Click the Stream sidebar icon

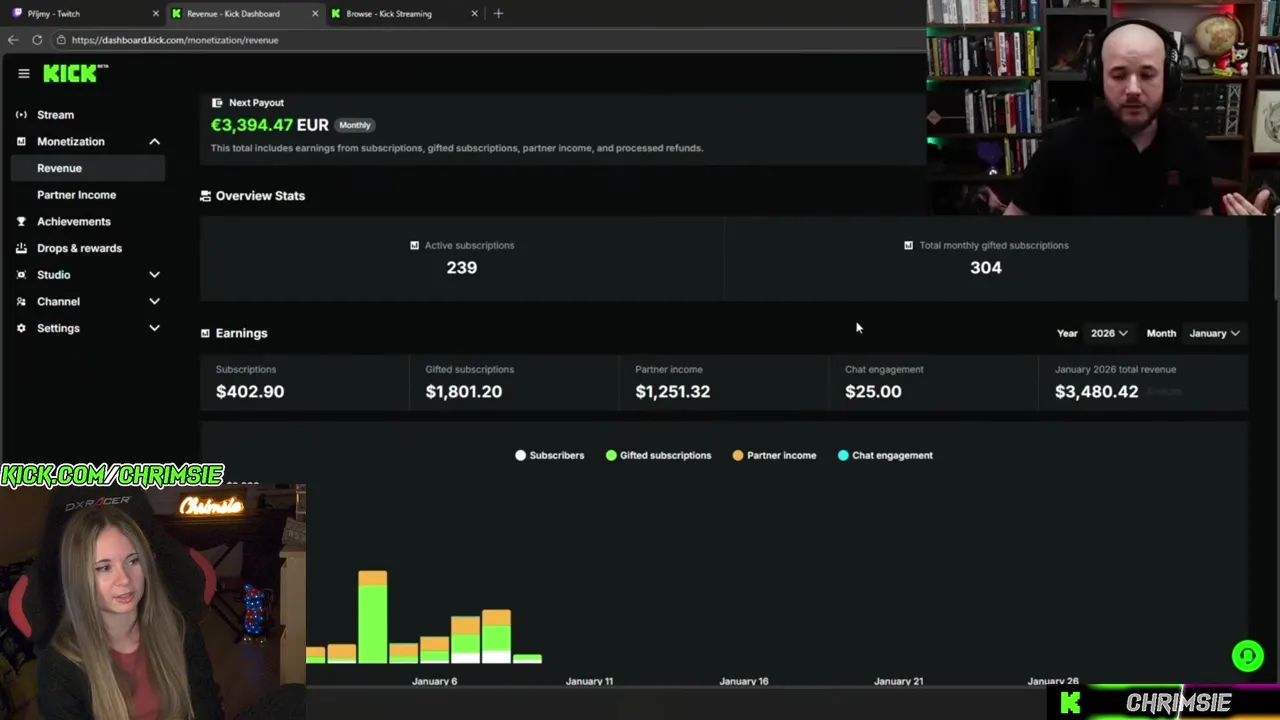point(21,115)
